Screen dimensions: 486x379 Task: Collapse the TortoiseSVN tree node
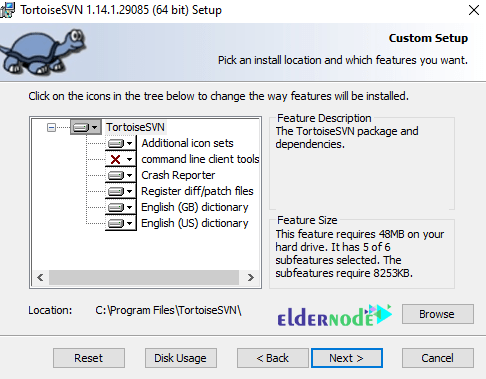coord(51,127)
